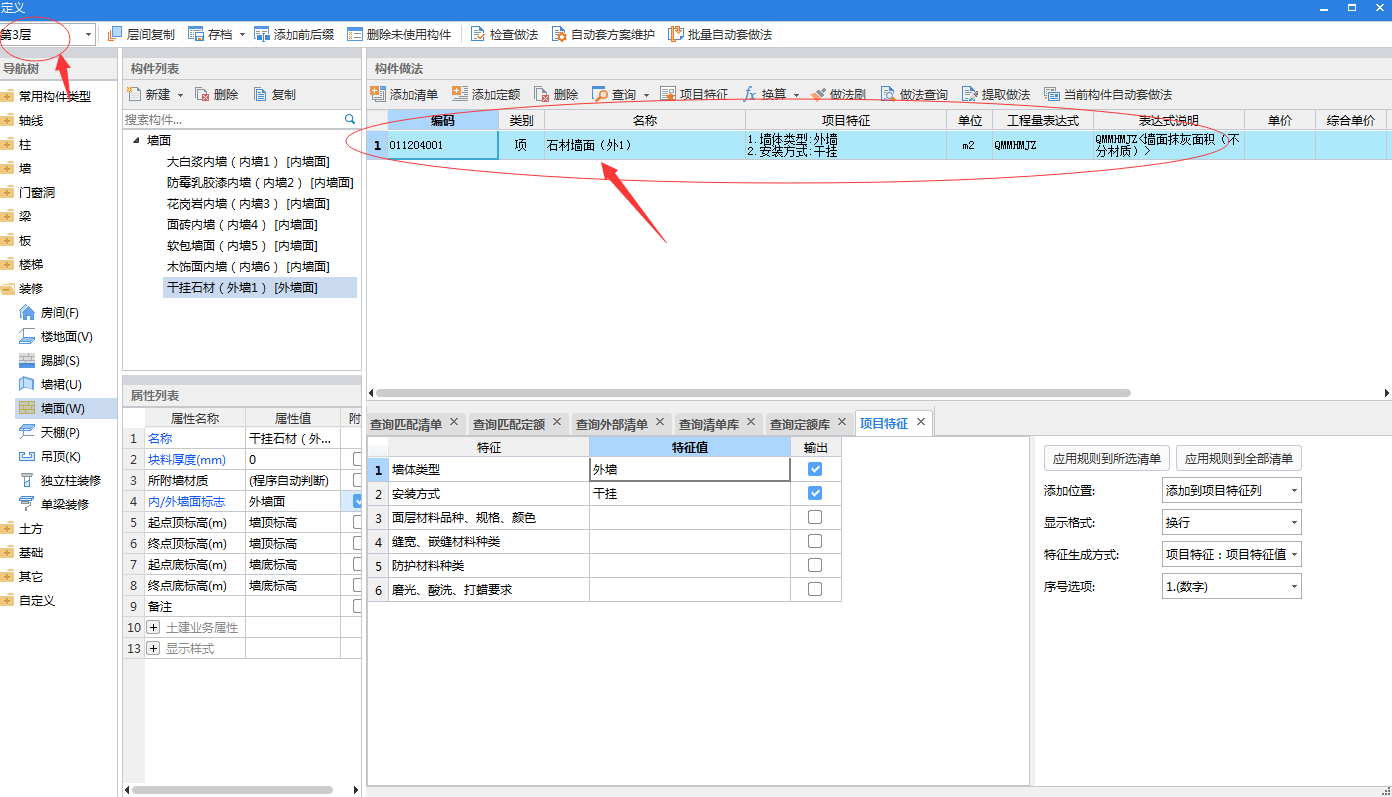The height and width of the screenshot is (797, 1392).
Task: Enable 输出 for 面层材料品种、规格、颜色
Action: click(x=815, y=517)
